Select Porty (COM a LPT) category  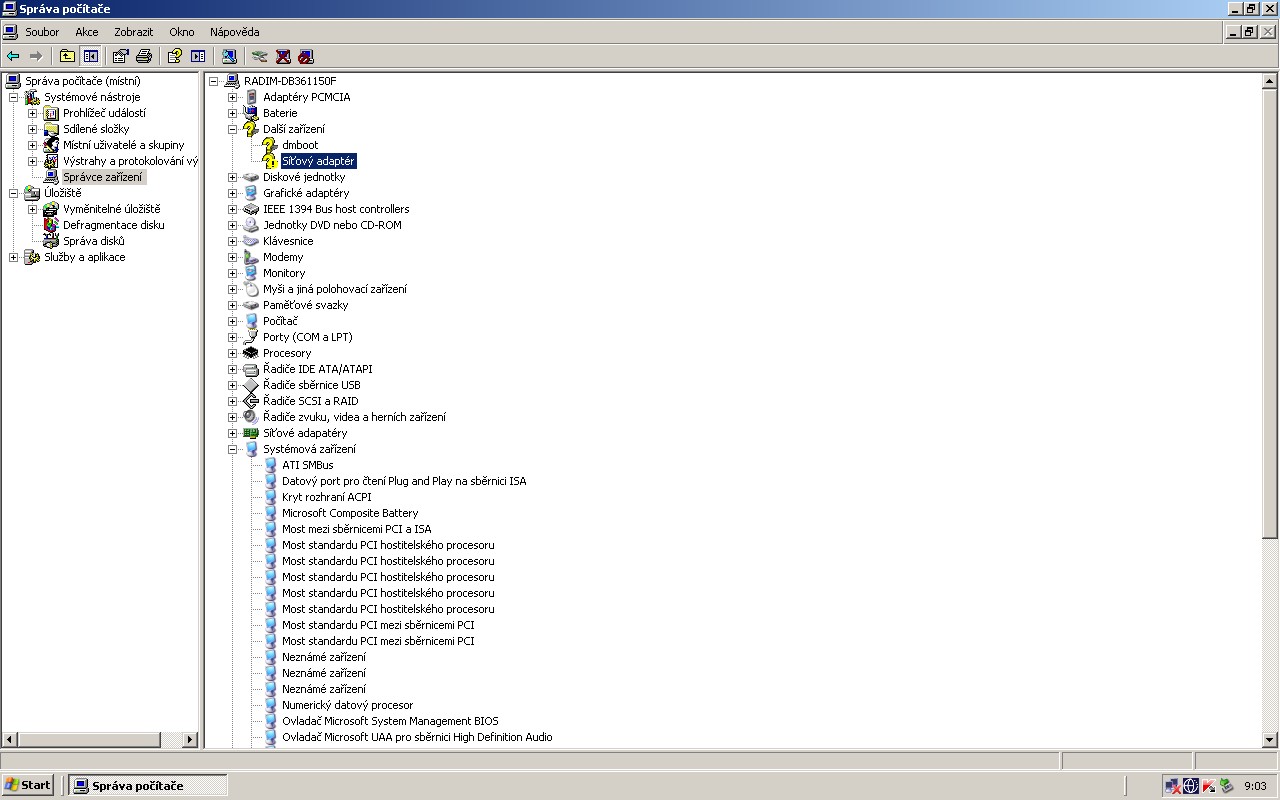308,337
